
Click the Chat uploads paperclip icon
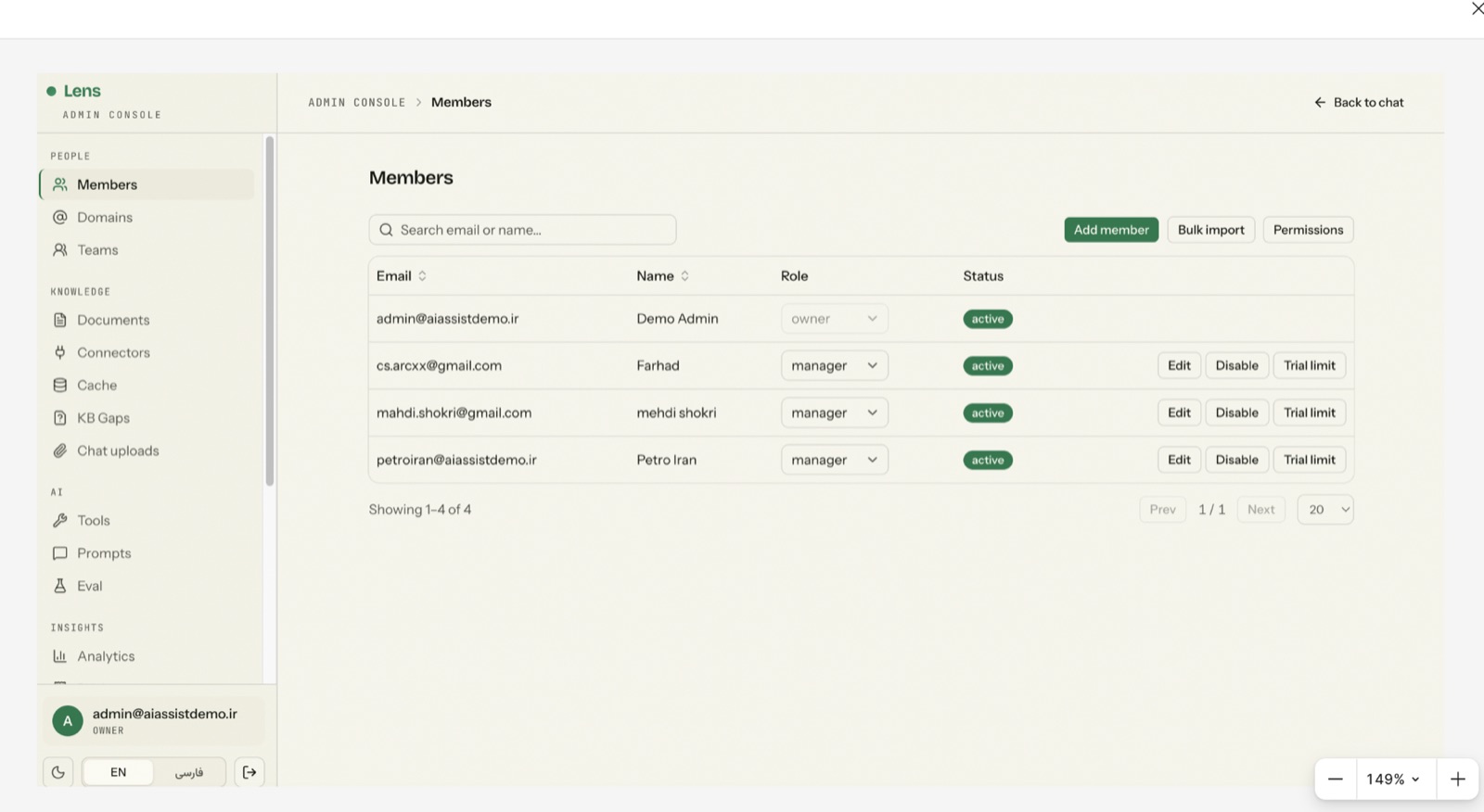(60, 450)
